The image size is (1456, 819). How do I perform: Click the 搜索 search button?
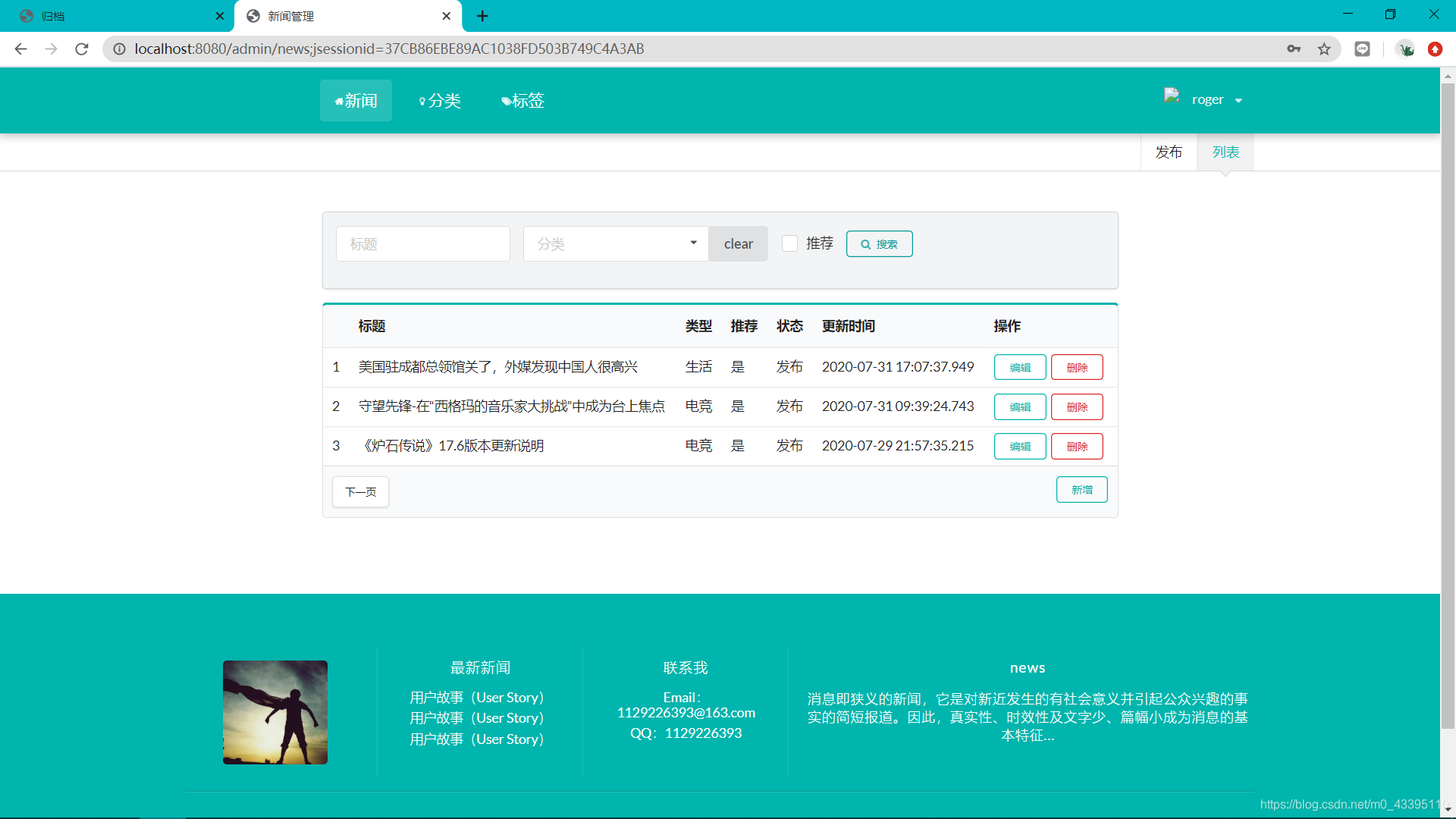(879, 244)
